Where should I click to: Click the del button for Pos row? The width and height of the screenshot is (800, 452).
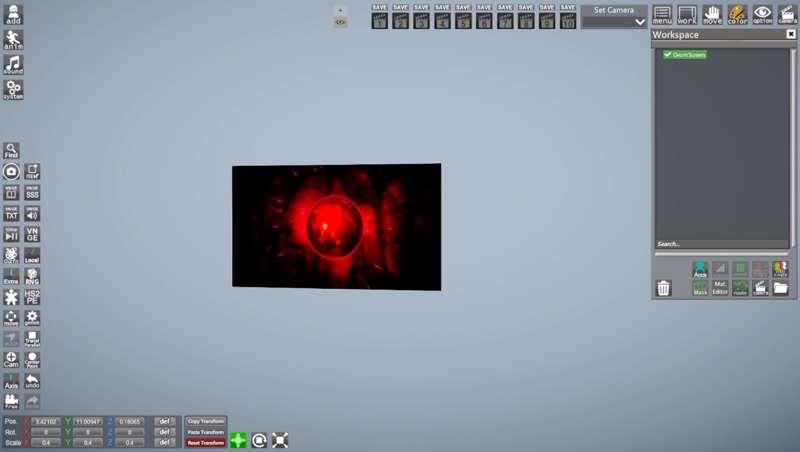click(x=165, y=421)
